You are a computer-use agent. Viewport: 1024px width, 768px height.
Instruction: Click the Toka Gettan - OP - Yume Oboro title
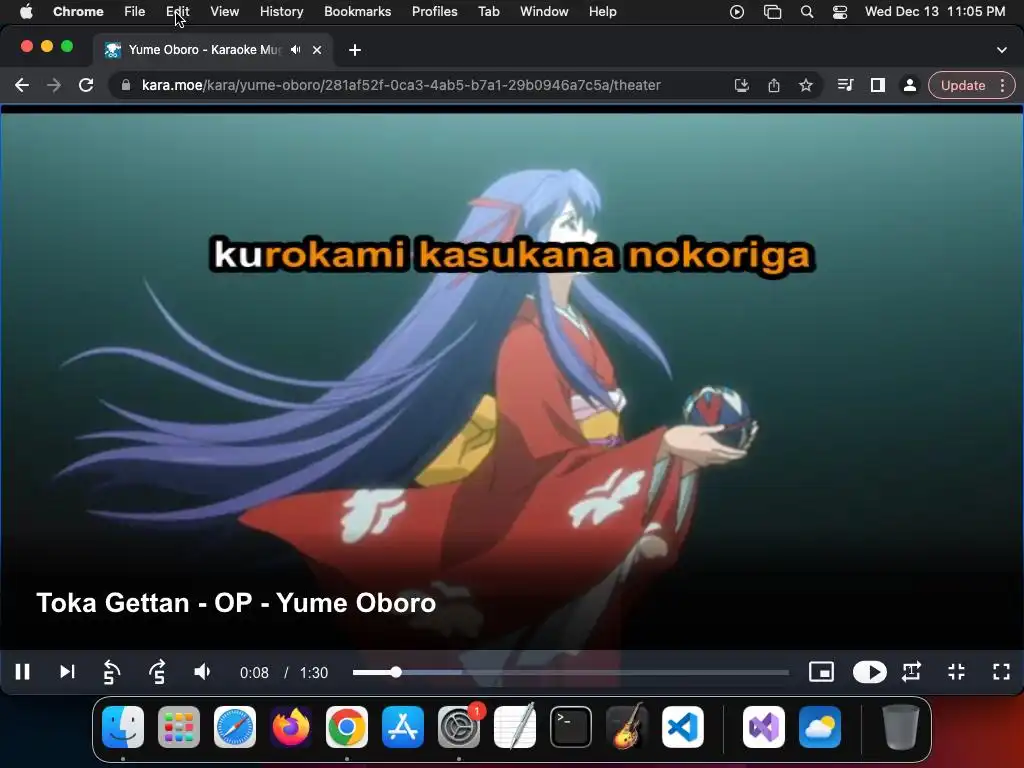[236, 603]
